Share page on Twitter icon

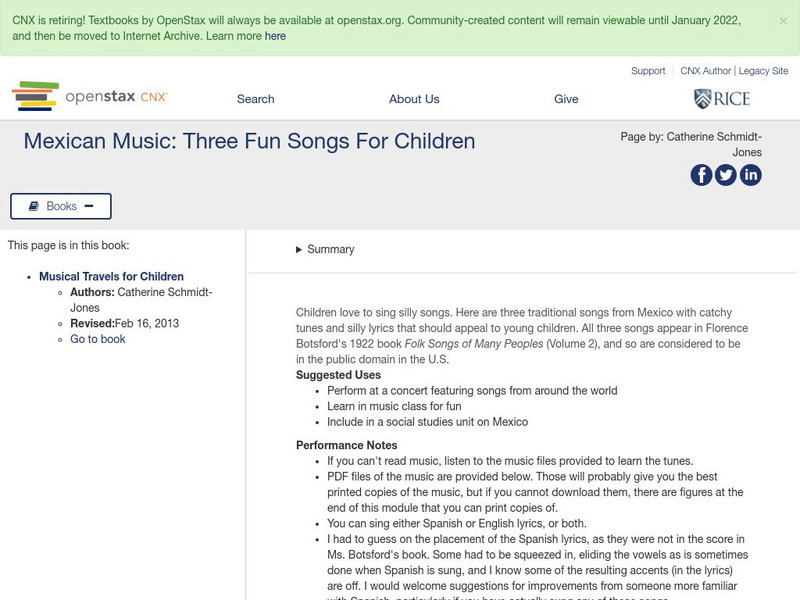(726, 175)
